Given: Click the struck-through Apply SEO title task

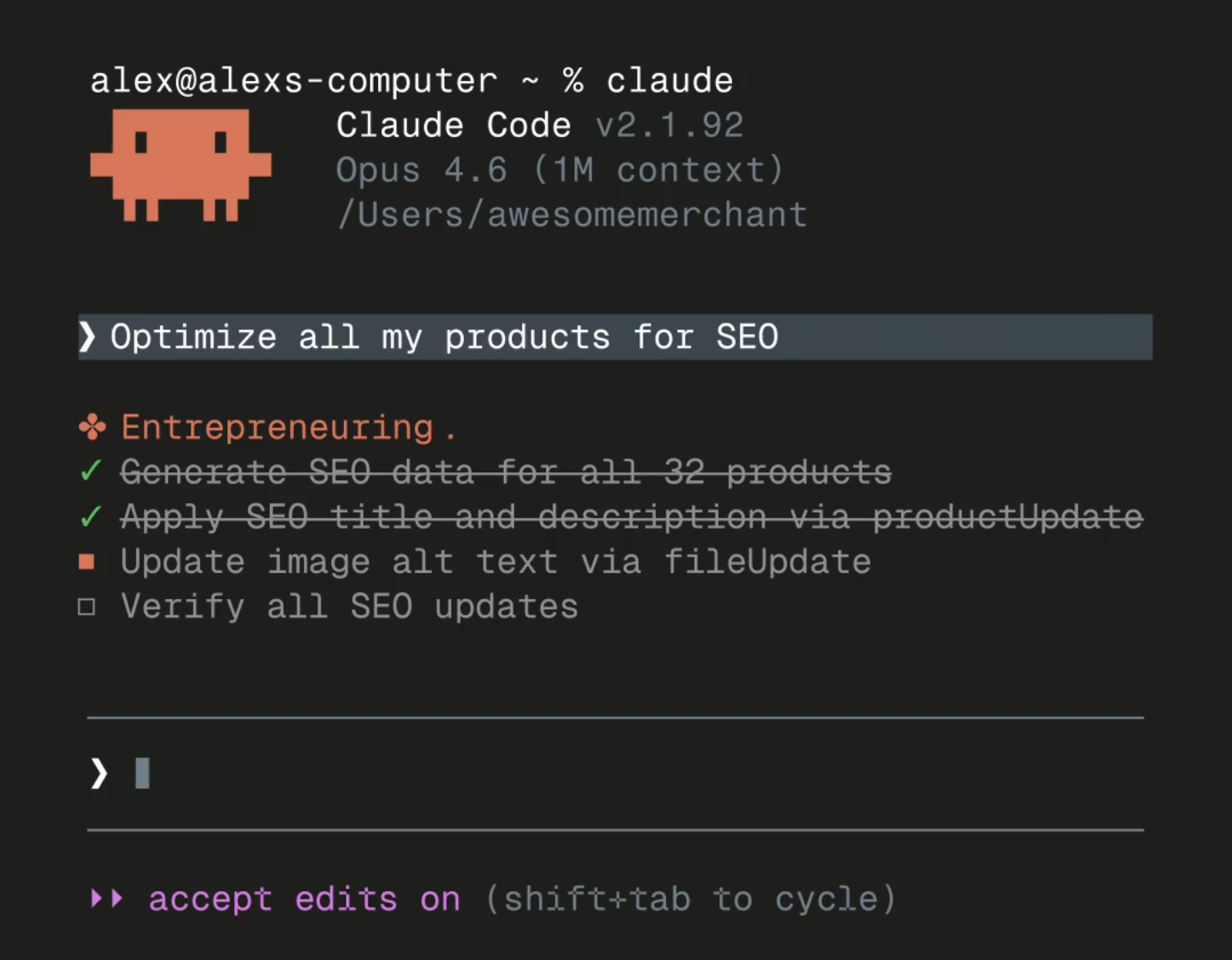Looking at the screenshot, I should tap(631, 517).
